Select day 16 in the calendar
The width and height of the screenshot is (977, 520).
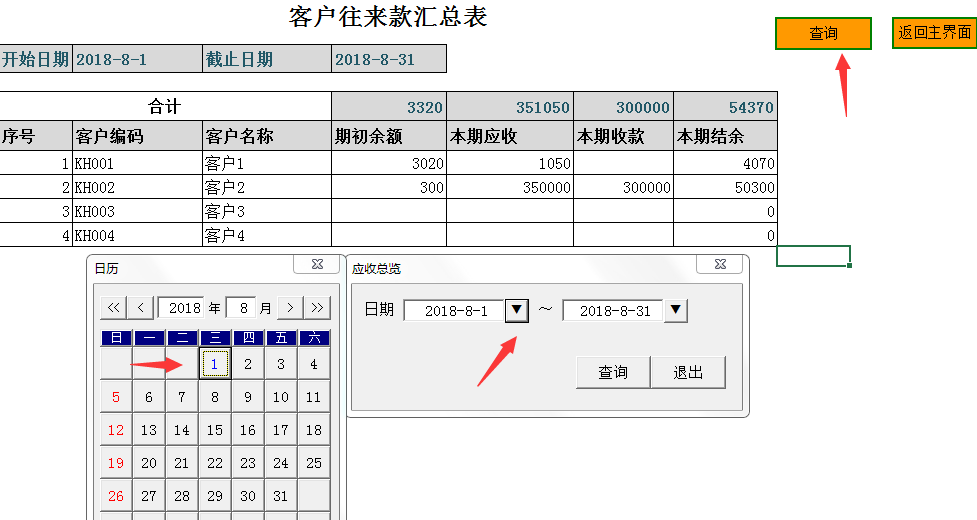[x=248, y=430]
